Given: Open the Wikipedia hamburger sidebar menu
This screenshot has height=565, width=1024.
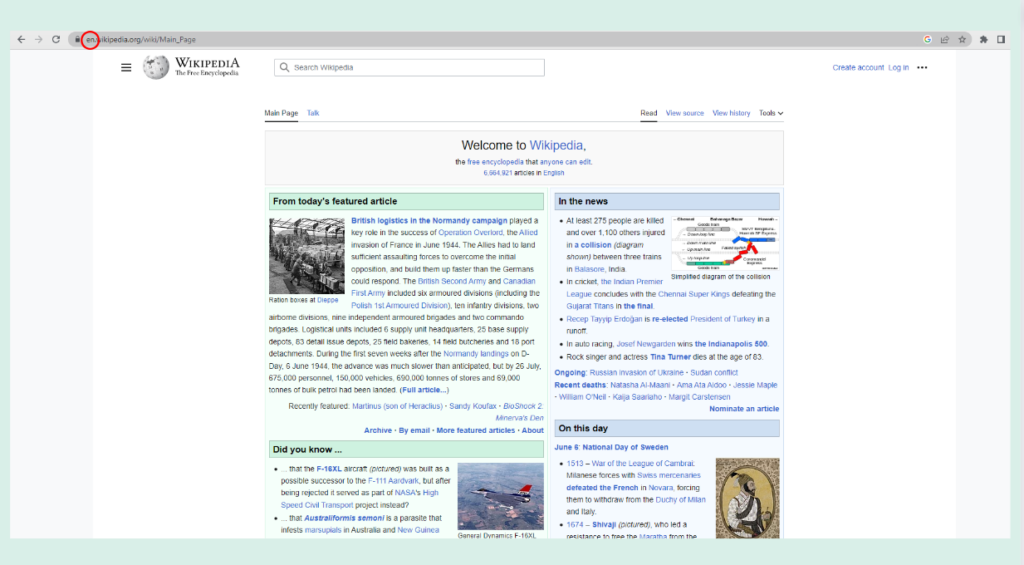Looking at the screenshot, I should click(x=126, y=67).
